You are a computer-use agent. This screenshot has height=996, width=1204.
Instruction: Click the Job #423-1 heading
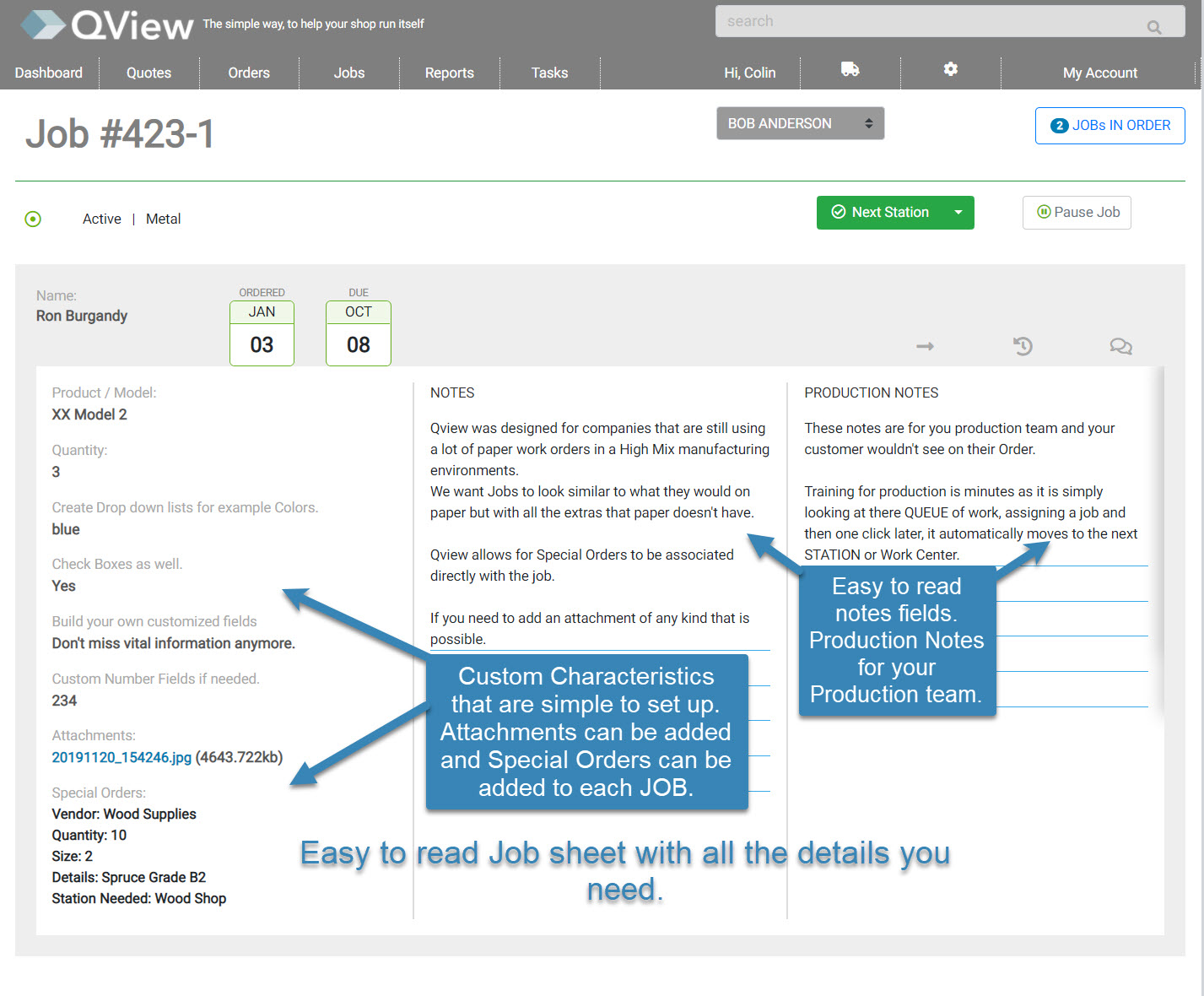[x=120, y=134]
